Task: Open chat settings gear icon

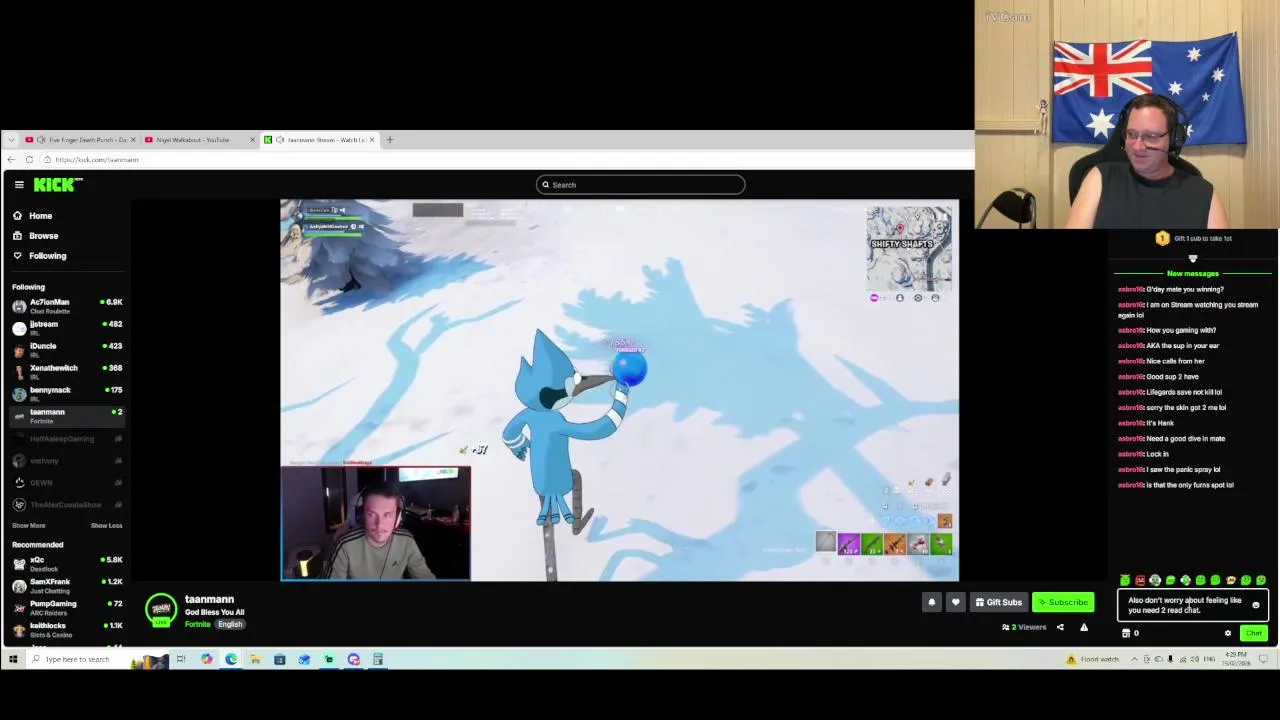Action: click(1228, 633)
